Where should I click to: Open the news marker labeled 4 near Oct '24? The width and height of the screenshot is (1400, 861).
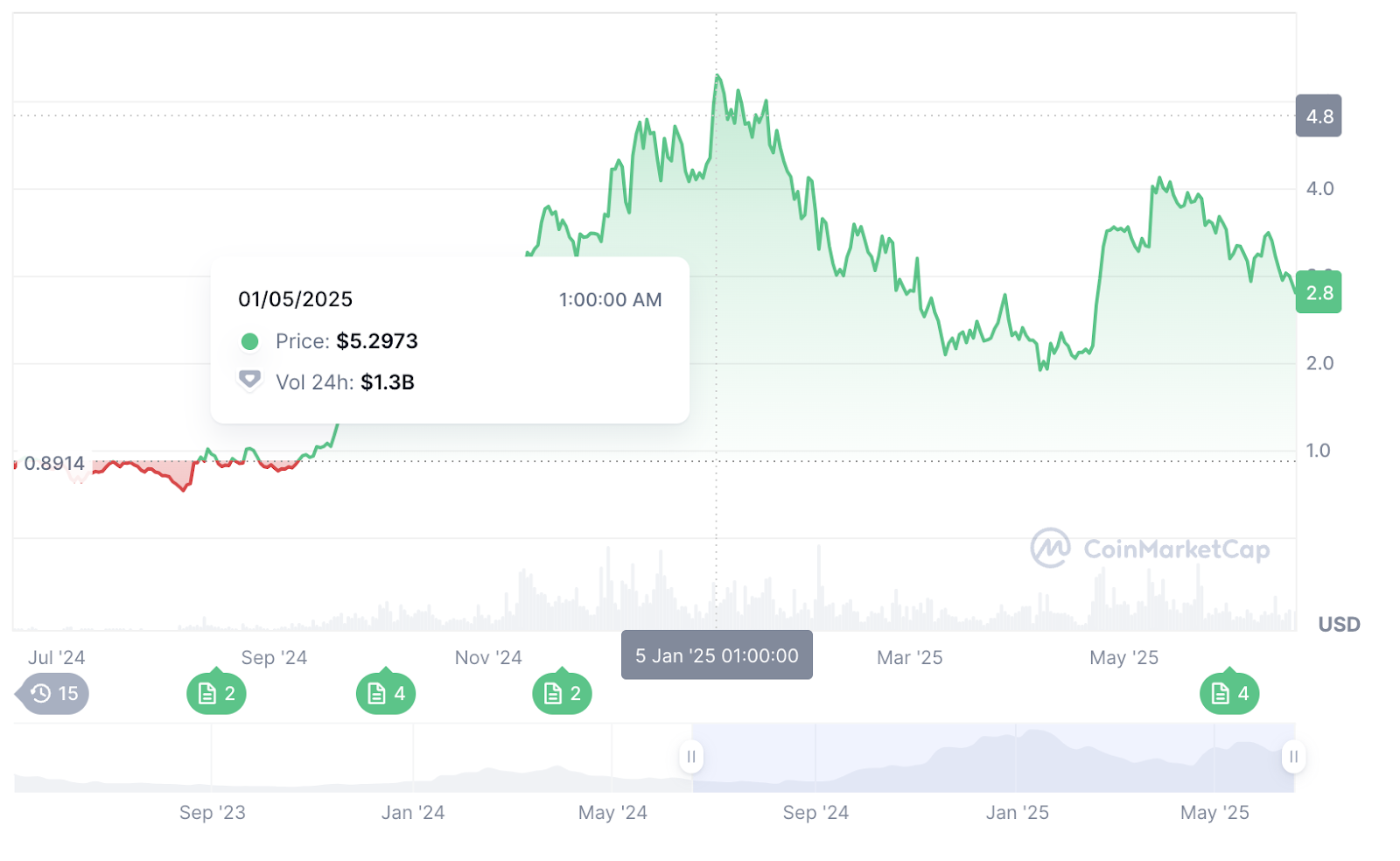pyautogui.click(x=385, y=692)
